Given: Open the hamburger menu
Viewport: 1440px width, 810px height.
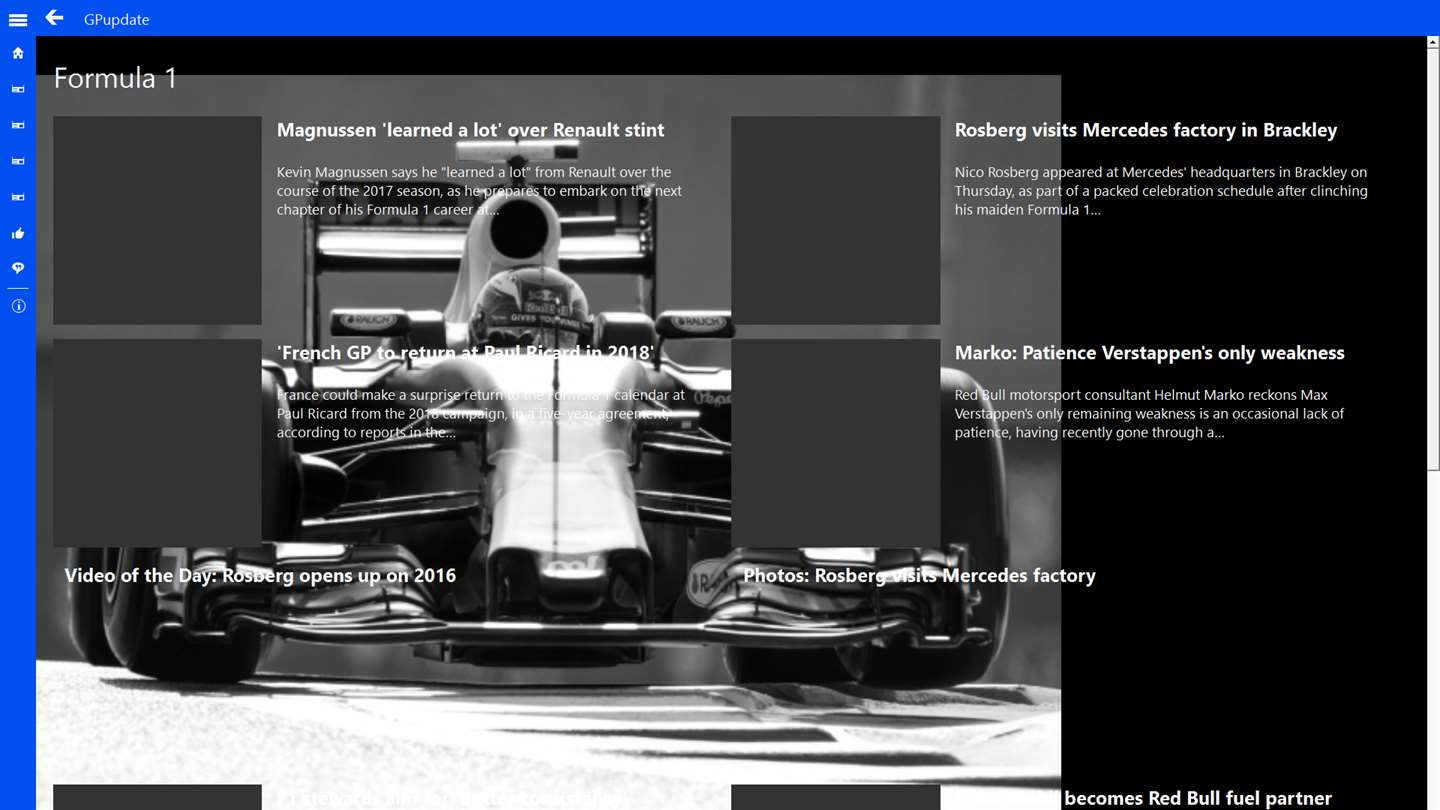Looking at the screenshot, I should coord(18,19).
